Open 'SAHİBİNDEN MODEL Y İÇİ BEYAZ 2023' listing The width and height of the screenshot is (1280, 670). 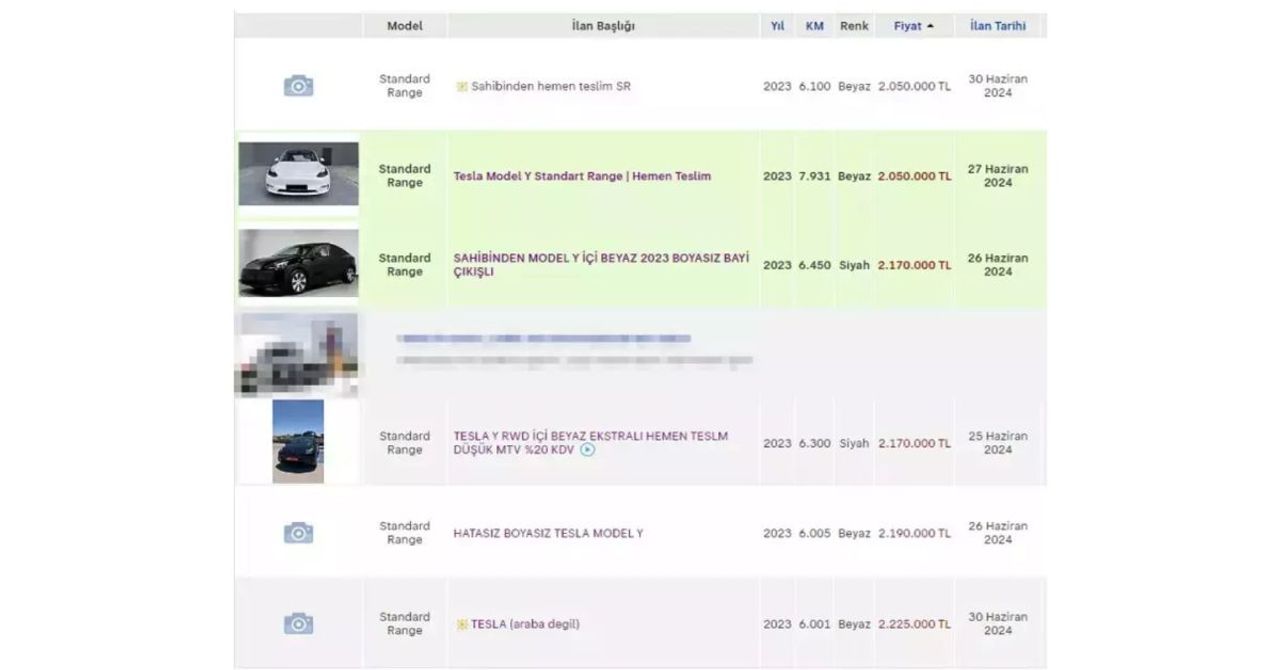[601, 265]
